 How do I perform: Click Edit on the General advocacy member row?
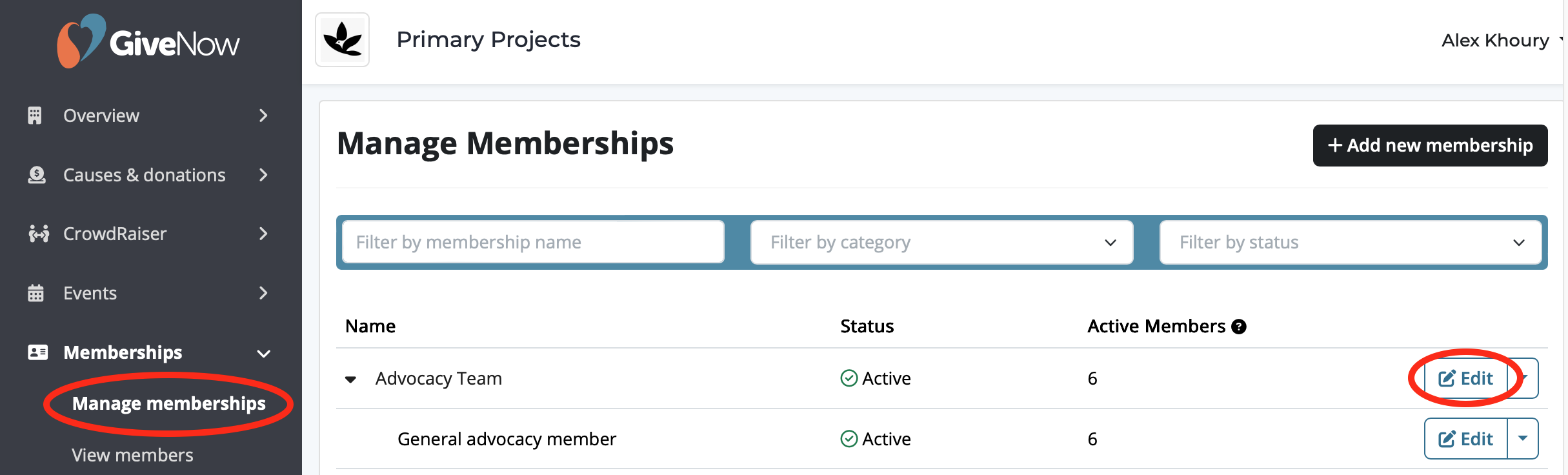(1465, 438)
